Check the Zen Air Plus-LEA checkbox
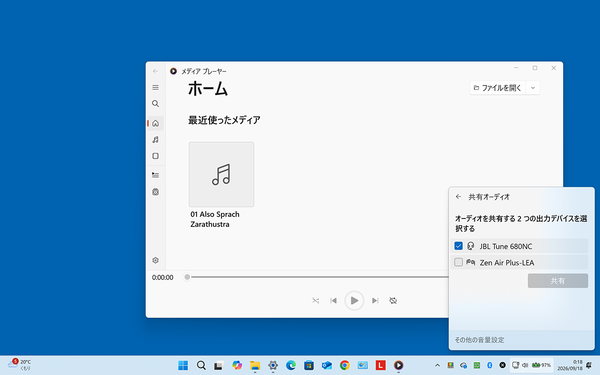The image size is (600, 375). coord(458,262)
